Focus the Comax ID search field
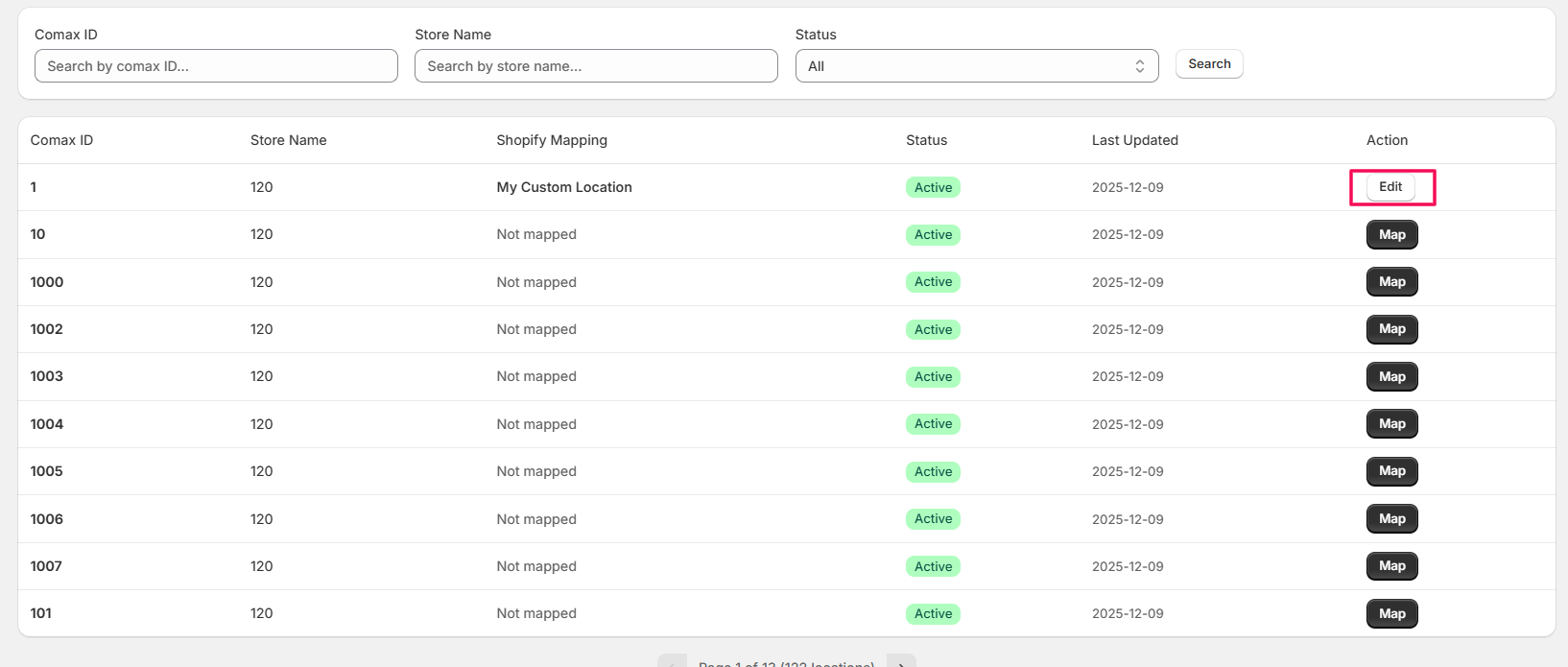The width and height of the screenshot is (1568, 667). point(216,66)
